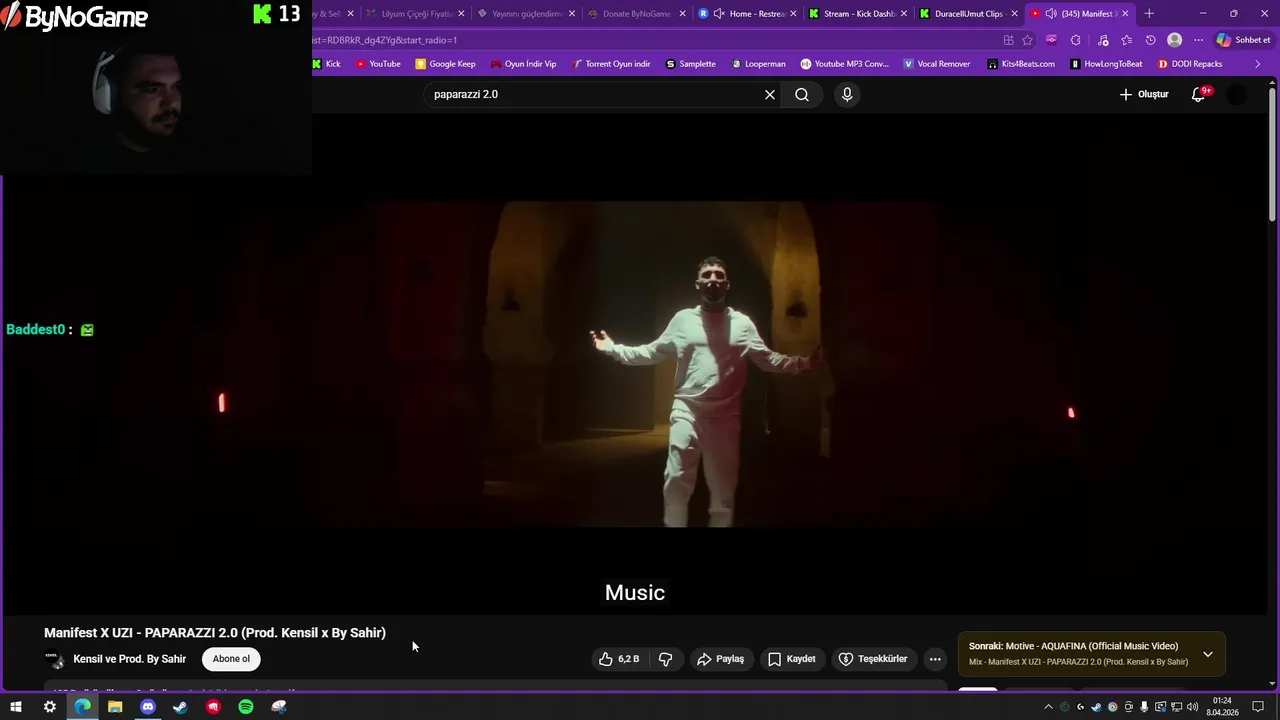Click the YouTube search magnifier button

(x=802, y=94)
